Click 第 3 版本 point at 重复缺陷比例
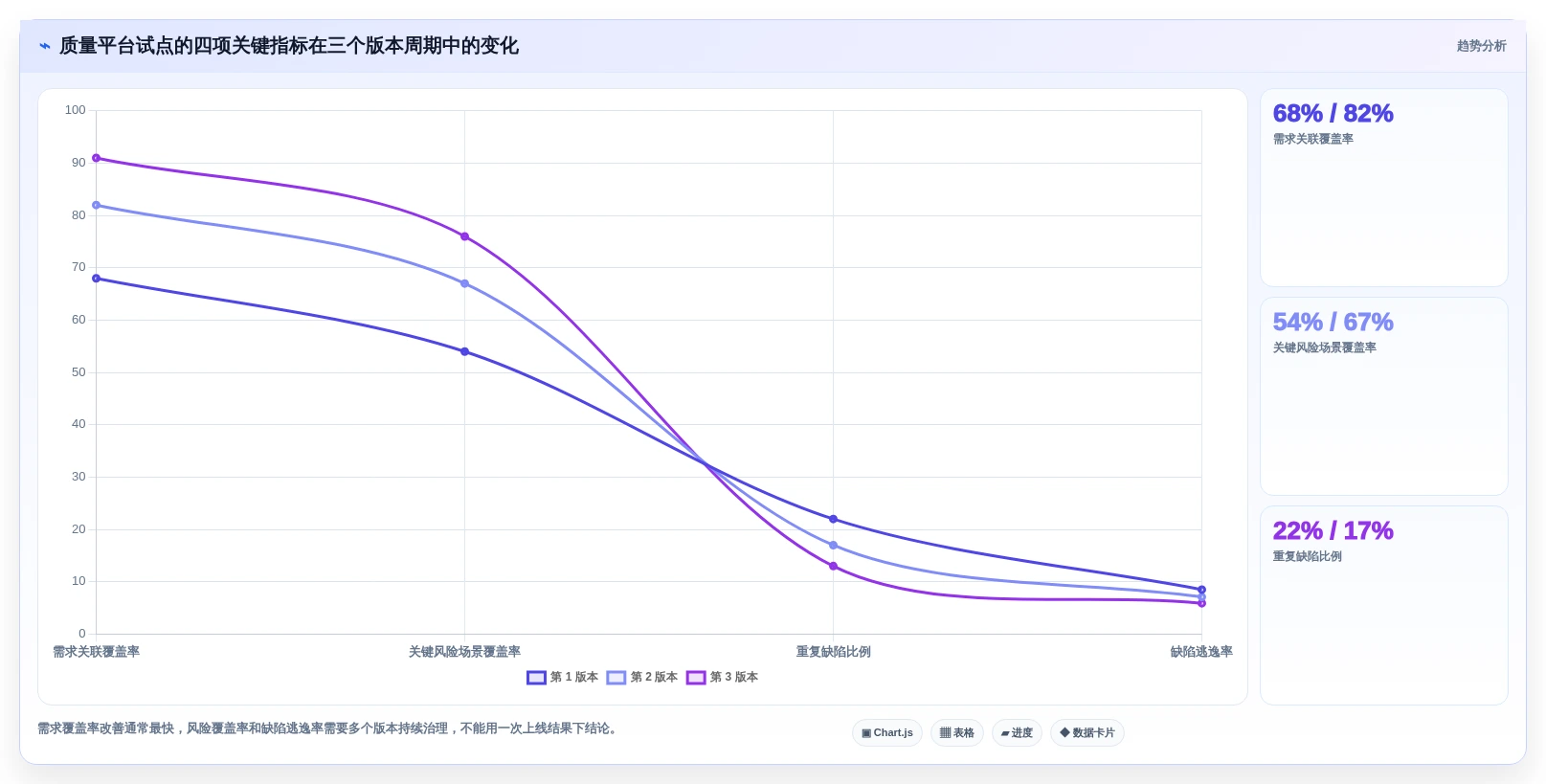1546x784 pixels. 833,567
